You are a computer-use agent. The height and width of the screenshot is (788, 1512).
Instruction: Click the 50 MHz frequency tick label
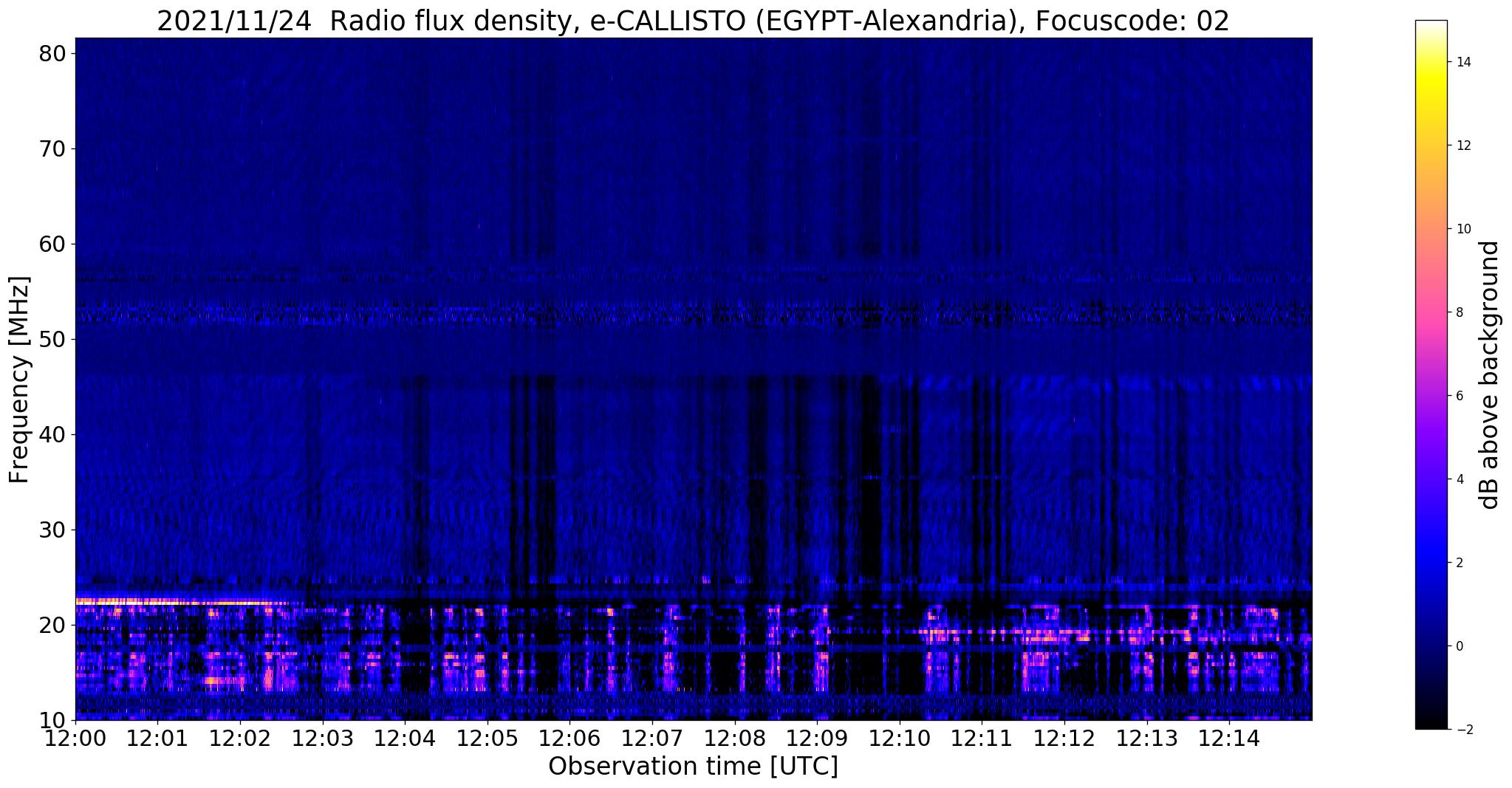pos(54,339)
